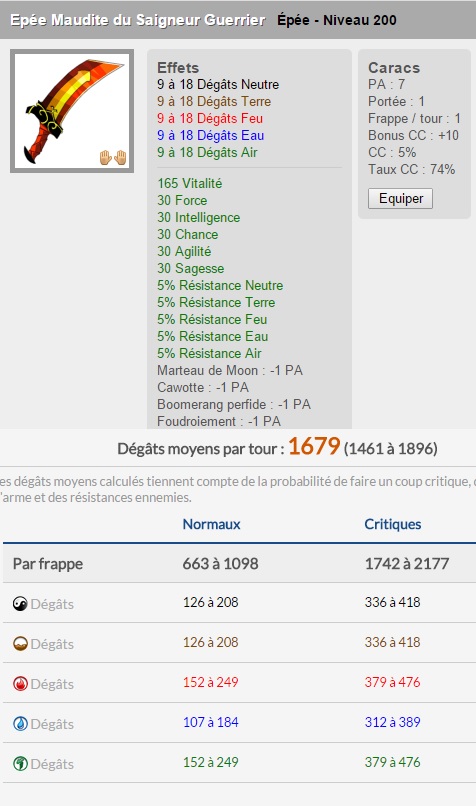Click the Cawotte -1 PA effect line
Viewport: 476px width, 806px height.
(x=203, y=387)
